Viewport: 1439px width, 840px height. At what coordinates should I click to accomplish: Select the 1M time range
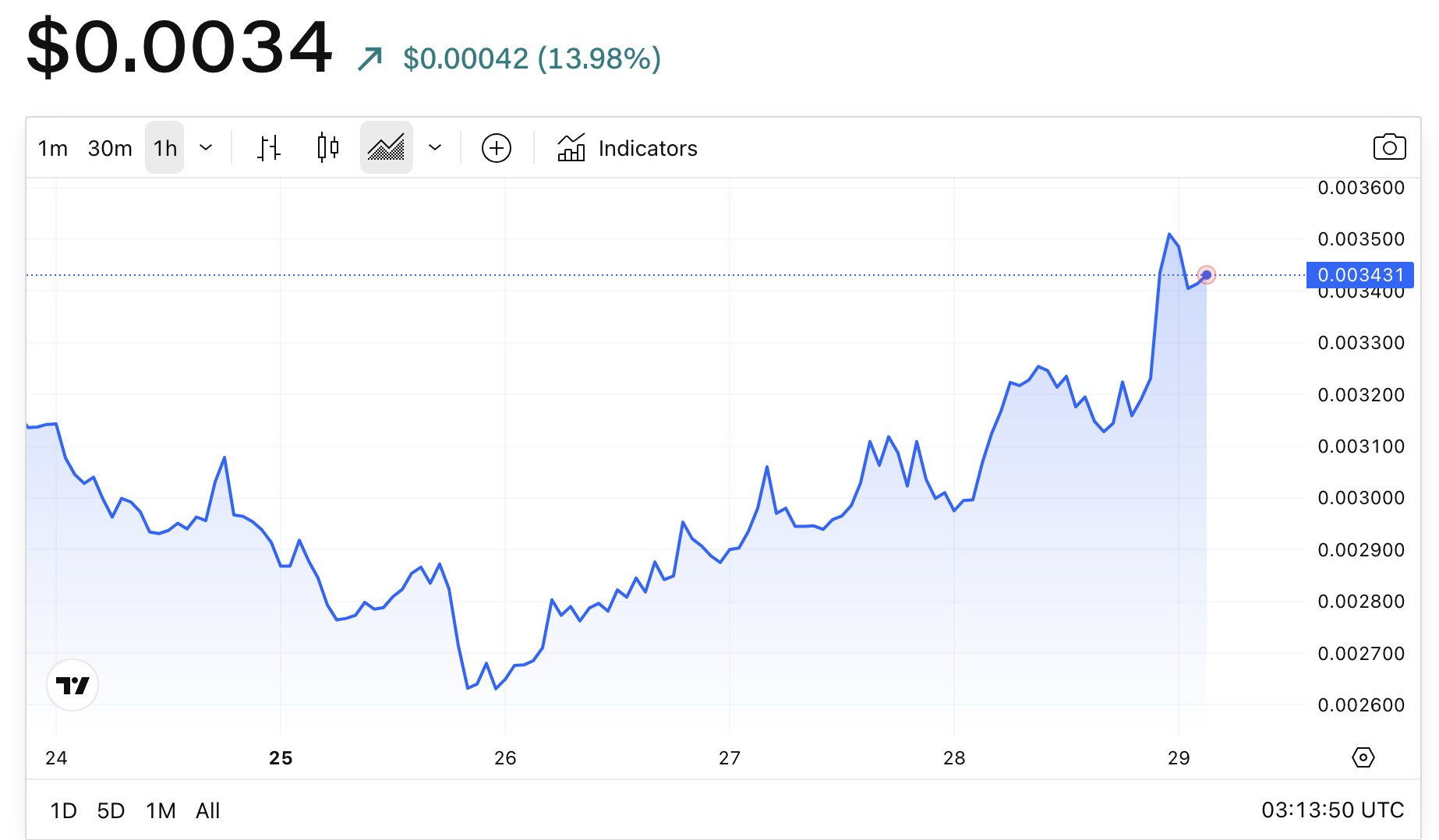[161, 810]
